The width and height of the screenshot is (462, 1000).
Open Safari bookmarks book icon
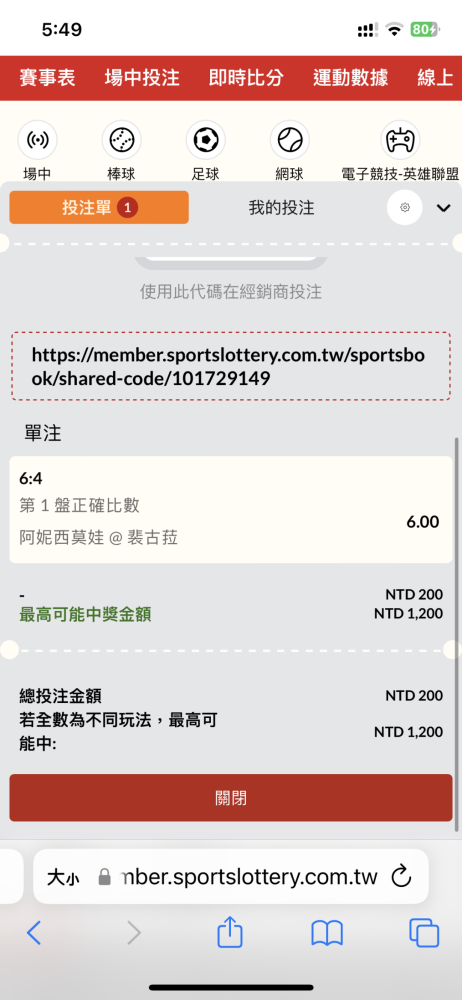pyautogui.click(x=327, y=934)
